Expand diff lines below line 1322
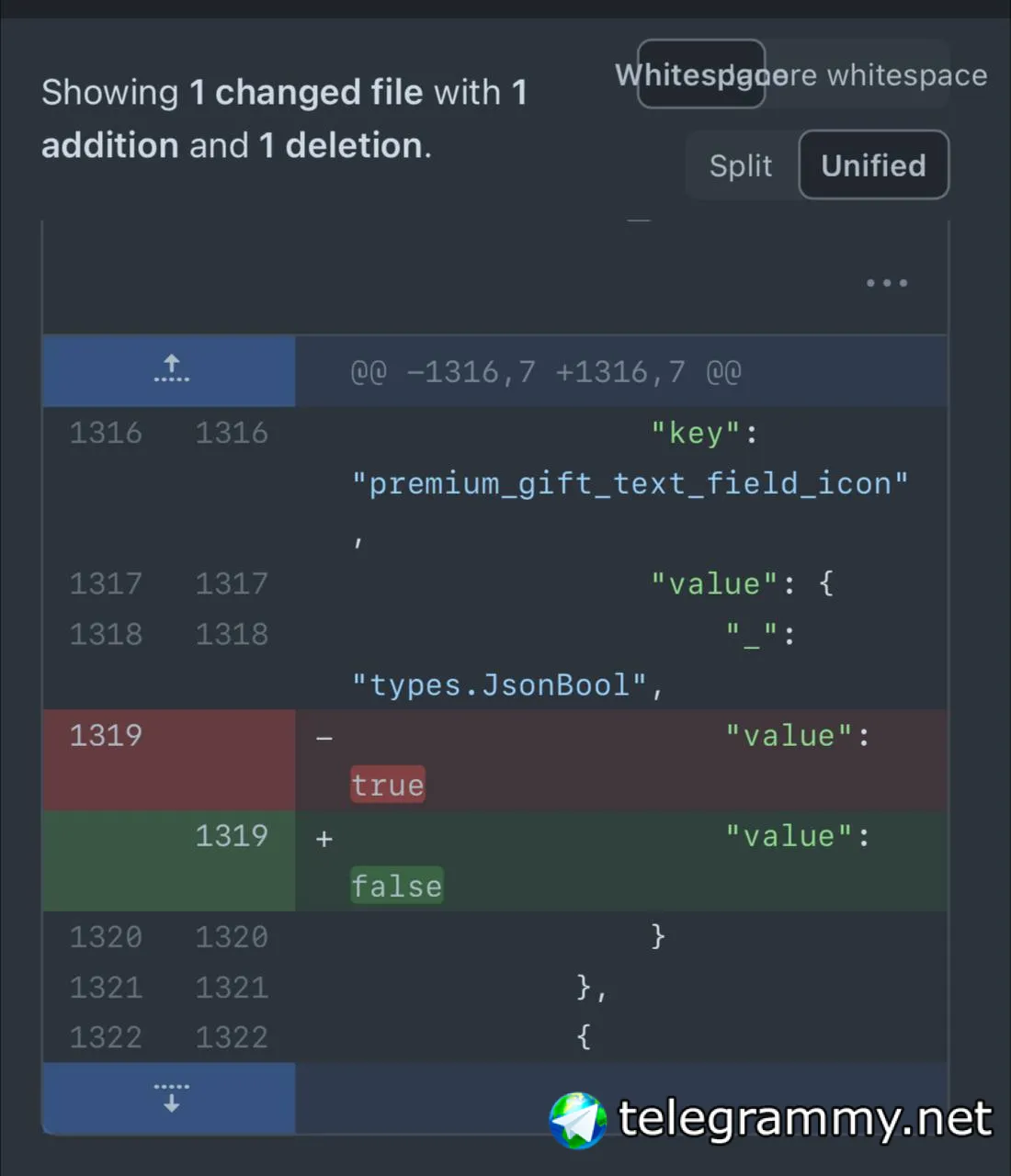The width and height of the screenshot is (1011, 1176). click(x=171, y=1098)
